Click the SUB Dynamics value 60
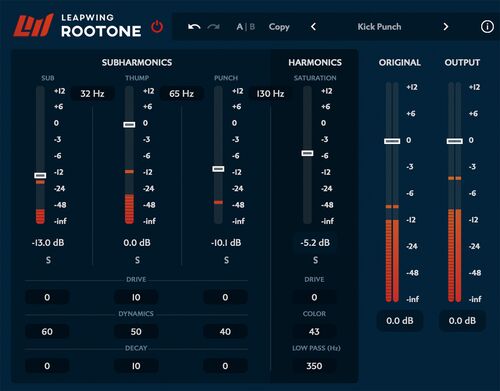 pos(47,332)
